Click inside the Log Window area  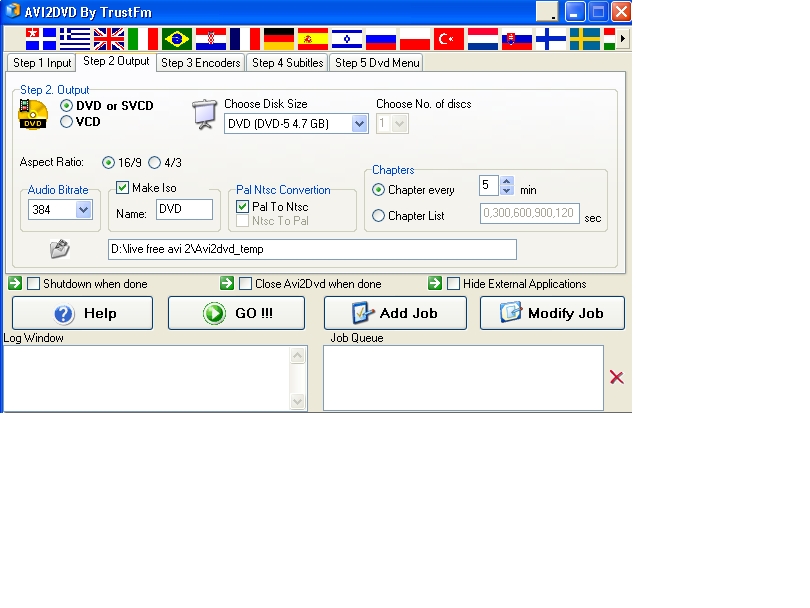(147, 379)
